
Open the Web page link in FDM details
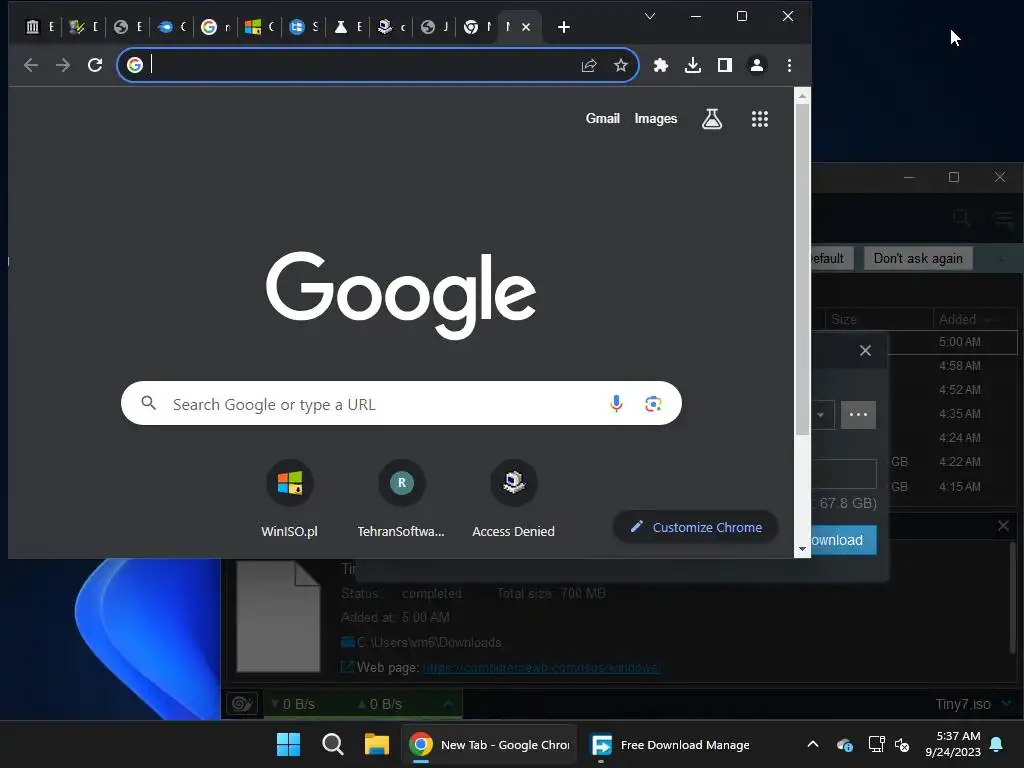tap(541, 667)
